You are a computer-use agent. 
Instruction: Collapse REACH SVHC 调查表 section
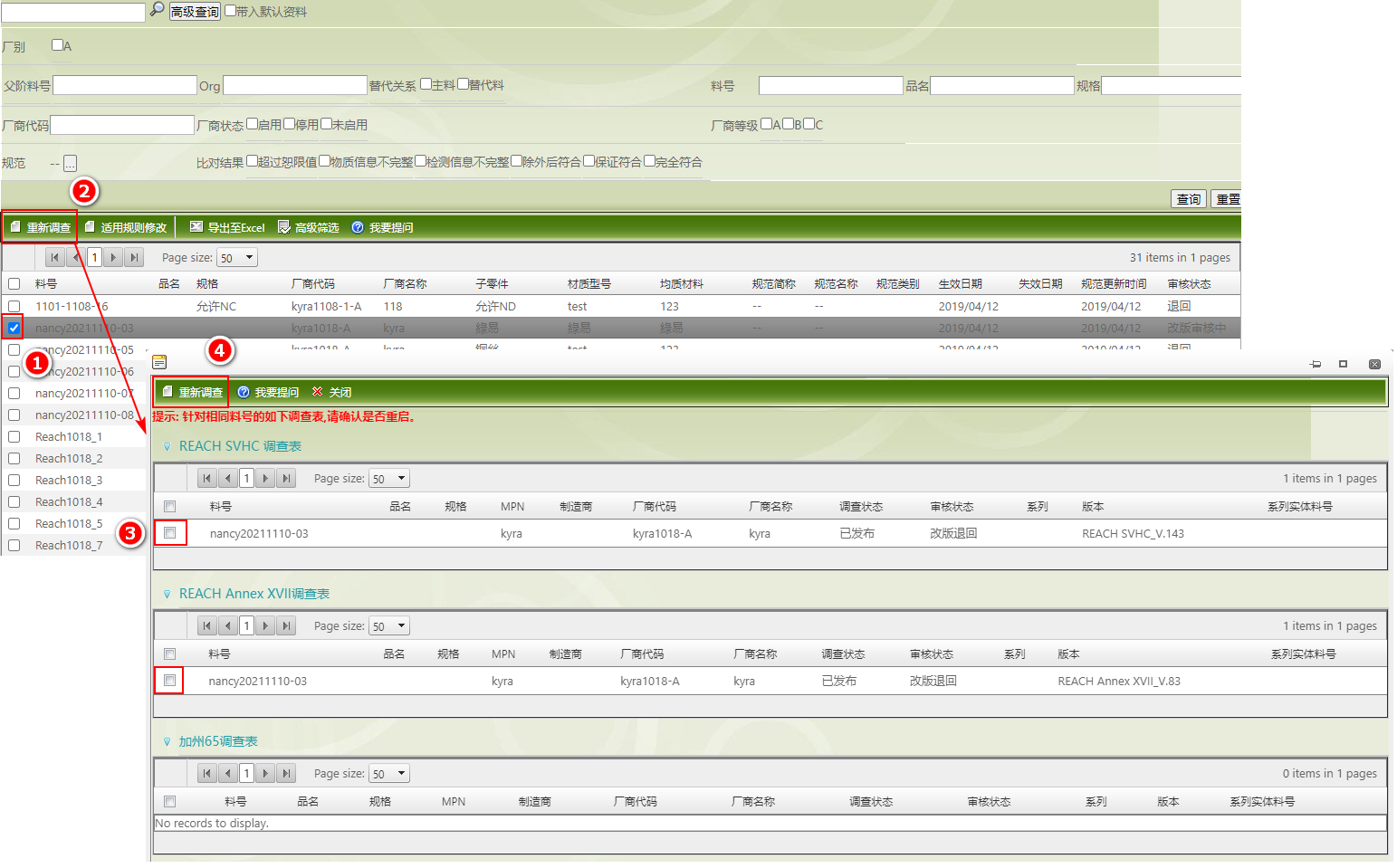point(167,446)
